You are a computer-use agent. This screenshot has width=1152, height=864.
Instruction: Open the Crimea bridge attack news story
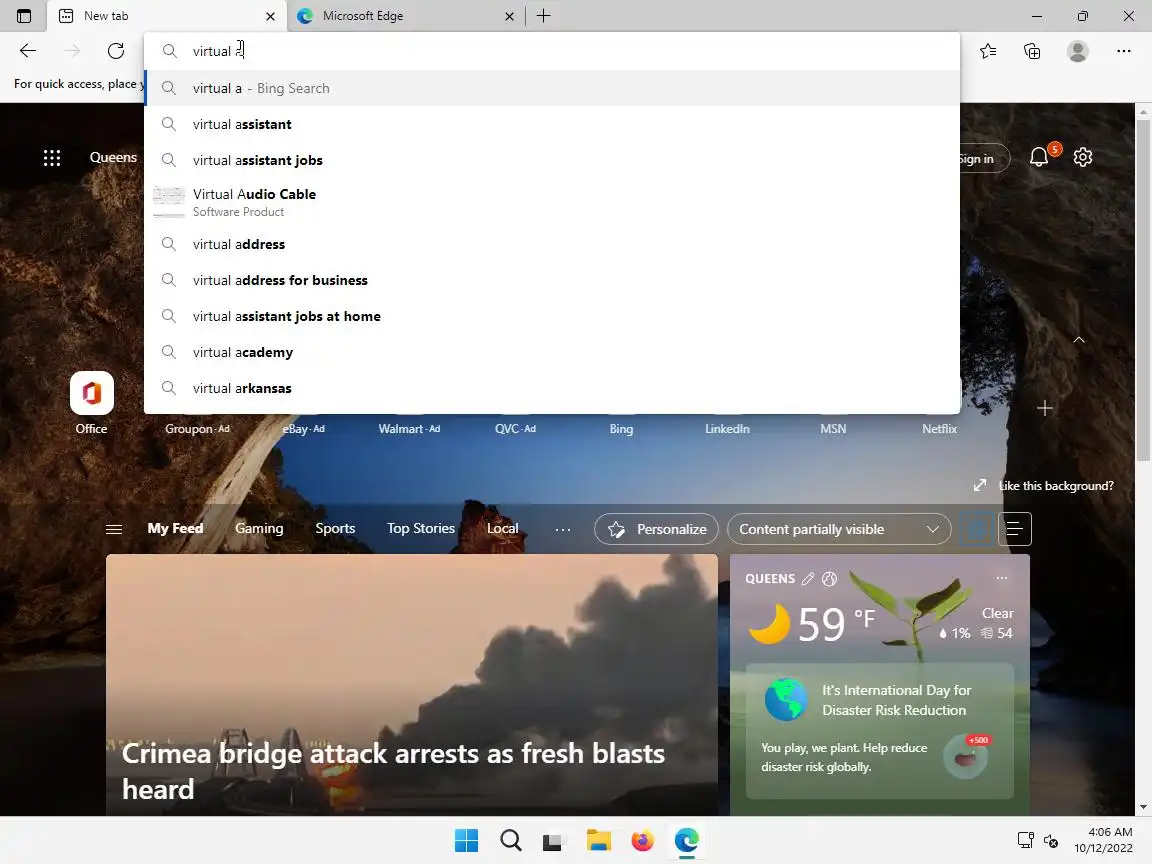411,685
